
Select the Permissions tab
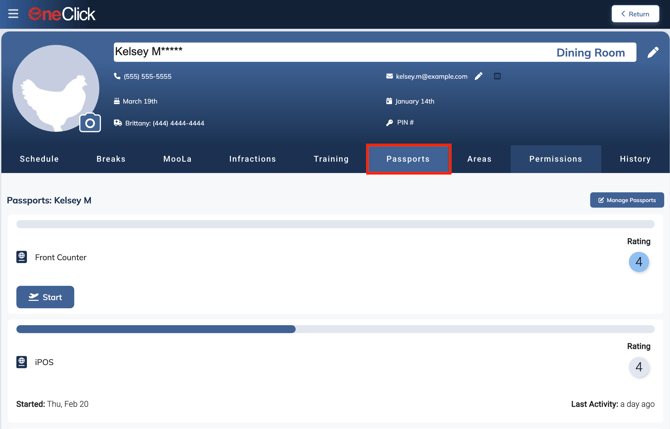555,159
